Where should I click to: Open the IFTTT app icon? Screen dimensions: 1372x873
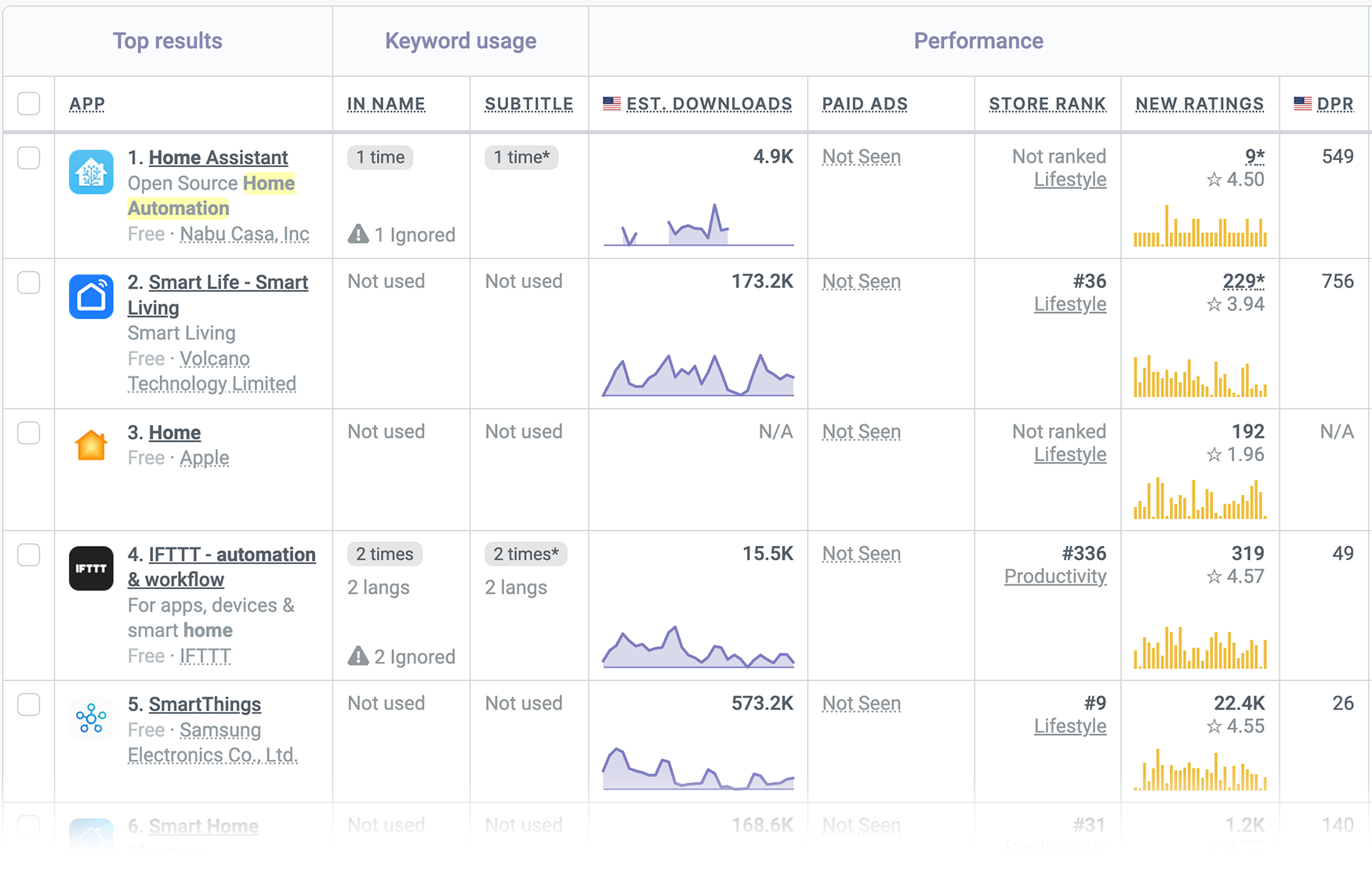91,568
